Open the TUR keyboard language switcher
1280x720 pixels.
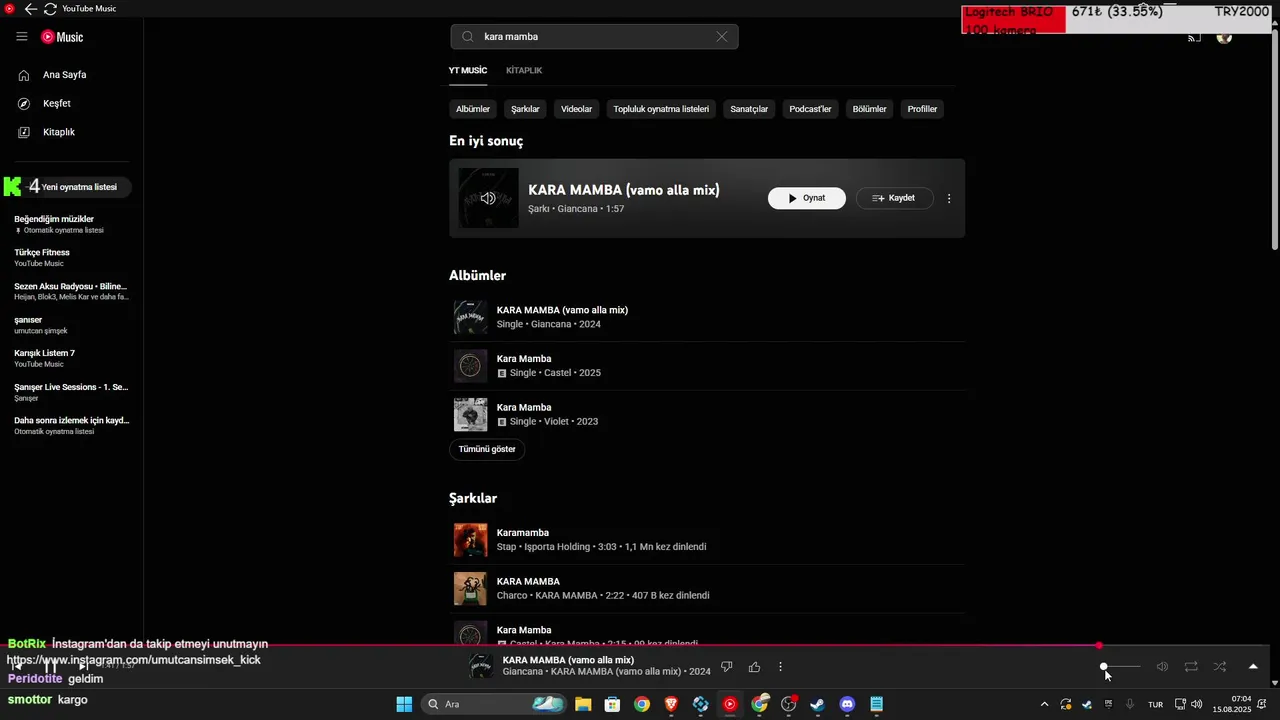pyautogui.click(x=1155, y=705)
